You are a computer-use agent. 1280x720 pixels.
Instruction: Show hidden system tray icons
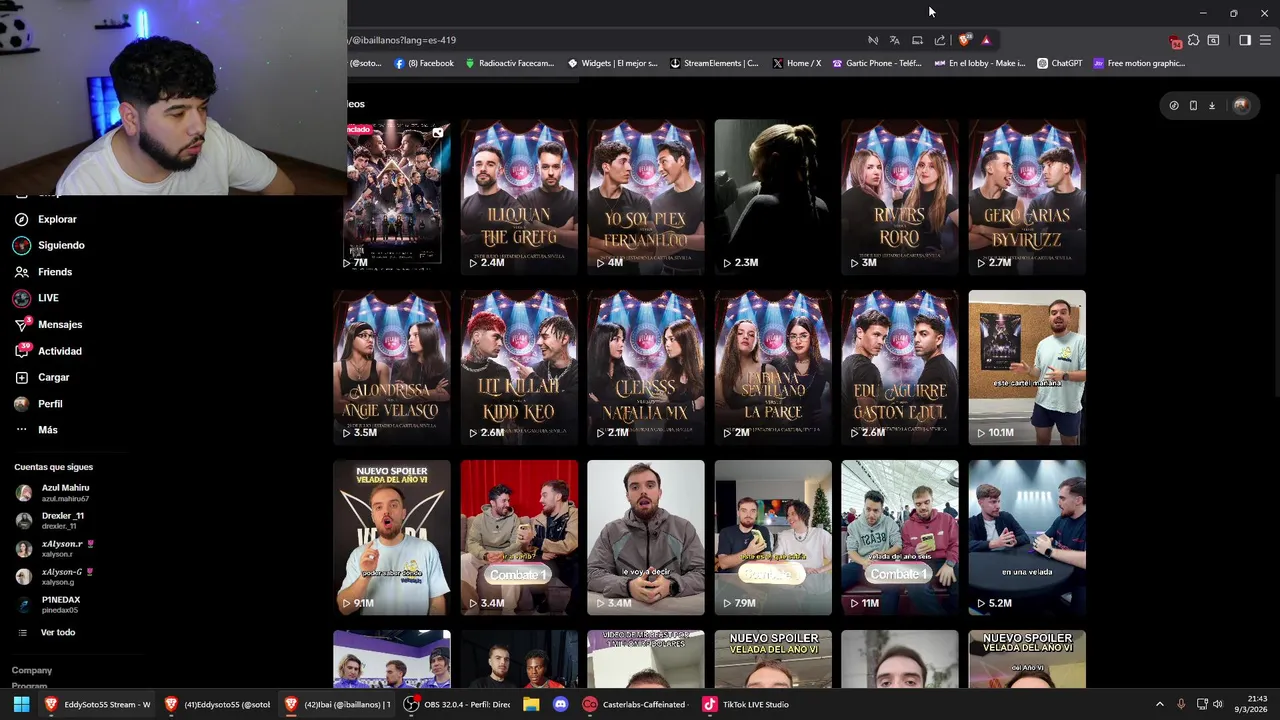(1159, 704)
